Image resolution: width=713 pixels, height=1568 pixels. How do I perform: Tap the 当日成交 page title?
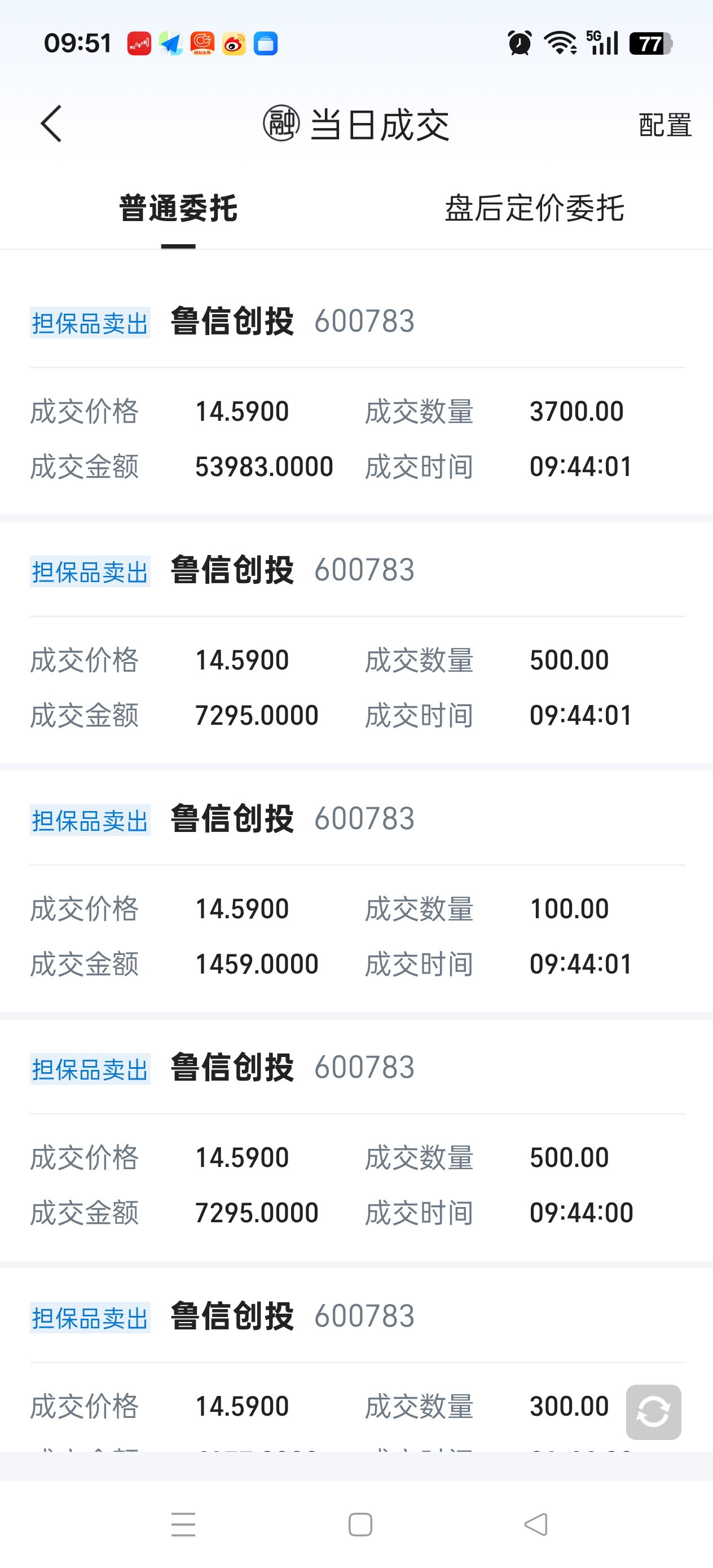(x=380, y=125)
